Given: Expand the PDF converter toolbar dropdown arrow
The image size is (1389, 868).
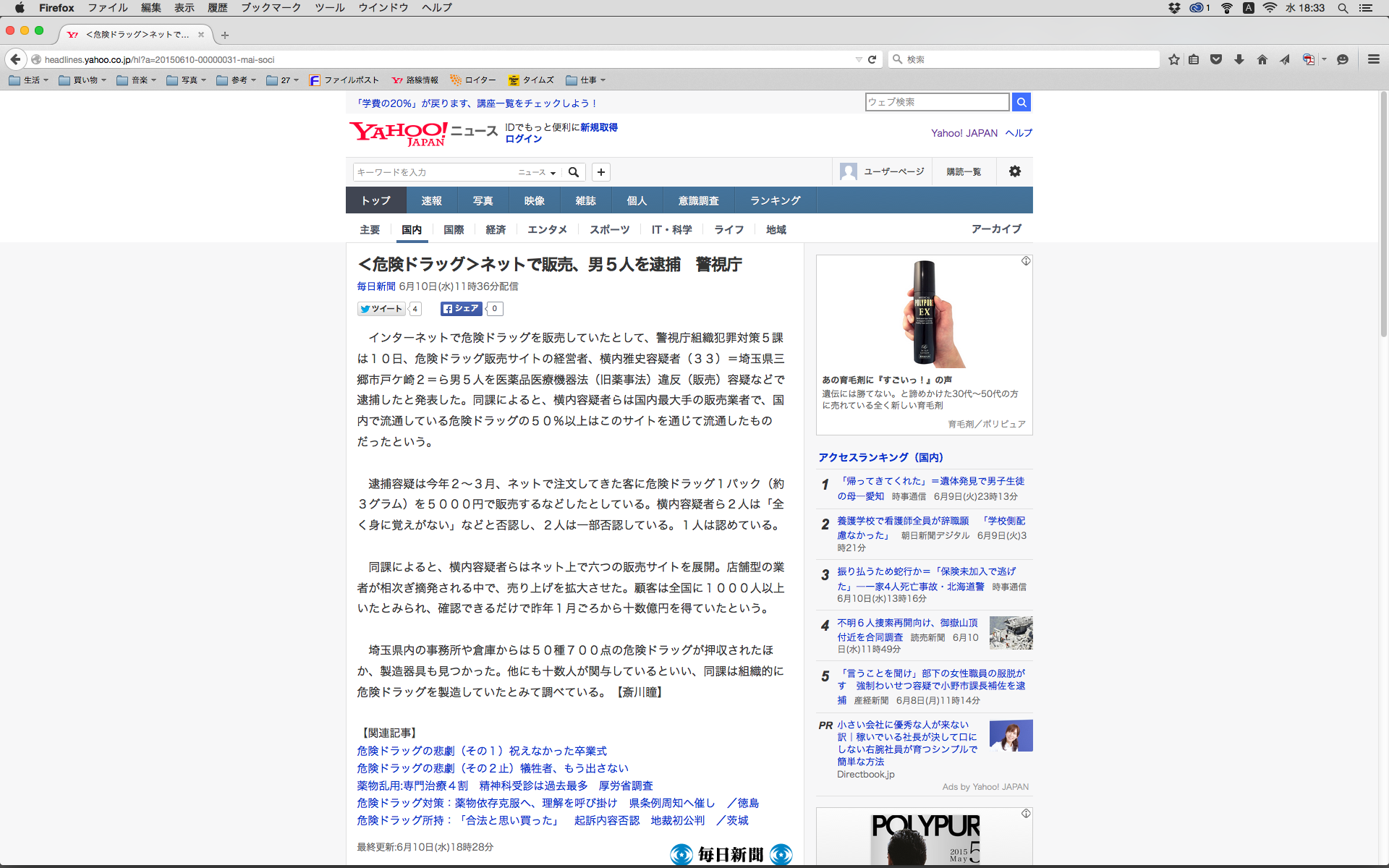Looking at the screenshot, I should [x=1325, y=59].
